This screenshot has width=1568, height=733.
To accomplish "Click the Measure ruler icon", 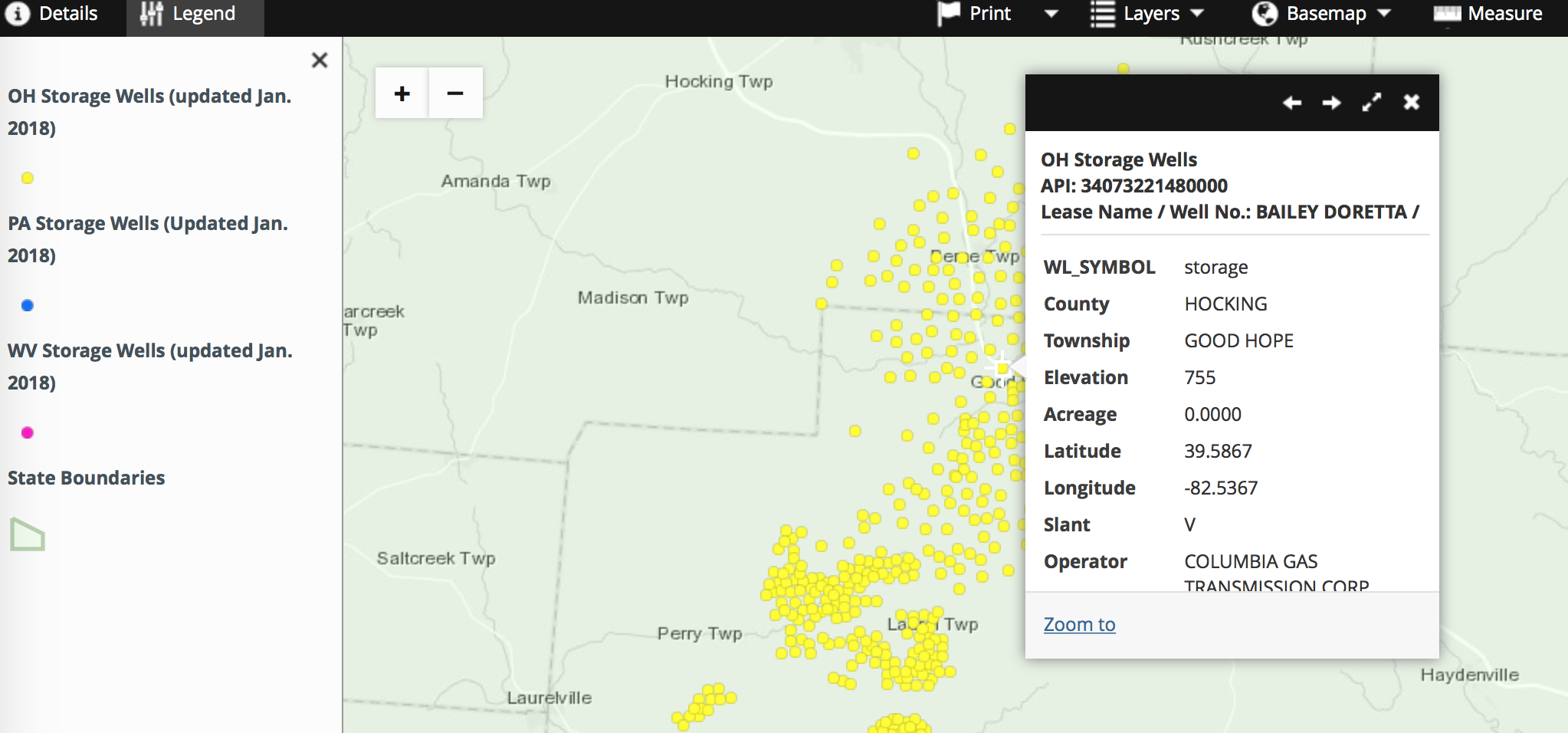I will coord(1447,14).
